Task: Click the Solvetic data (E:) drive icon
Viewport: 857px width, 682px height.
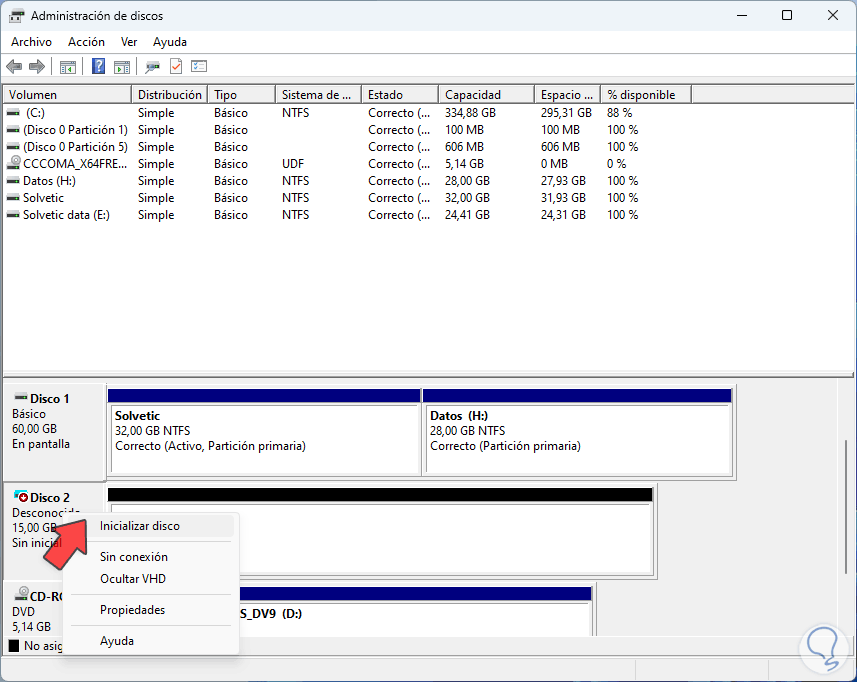Action: pyautogui.click(x=13, y=214)
